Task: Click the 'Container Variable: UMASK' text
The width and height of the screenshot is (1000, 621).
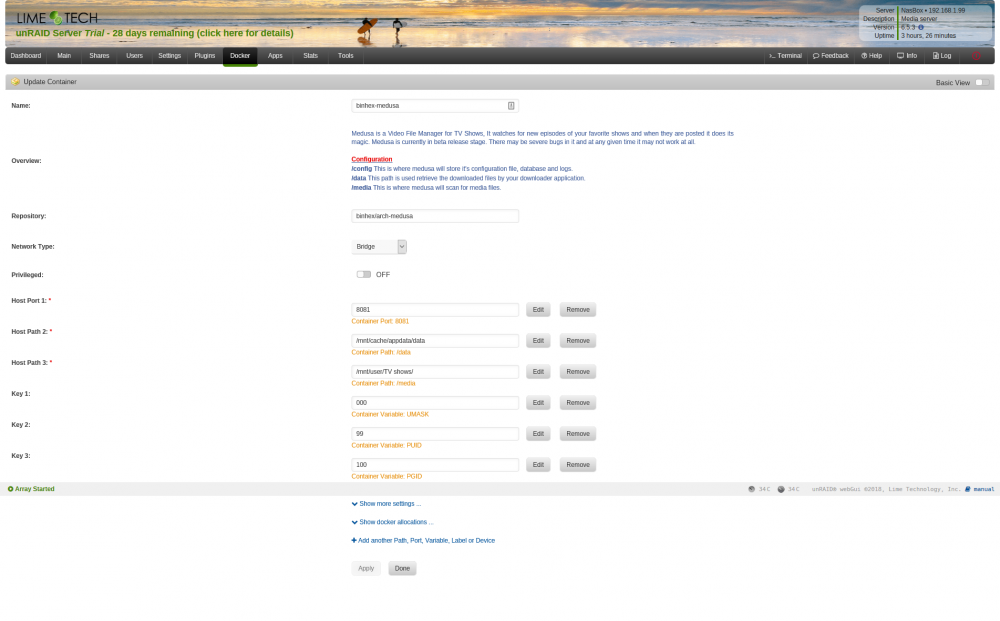Action: pos(390,414)
